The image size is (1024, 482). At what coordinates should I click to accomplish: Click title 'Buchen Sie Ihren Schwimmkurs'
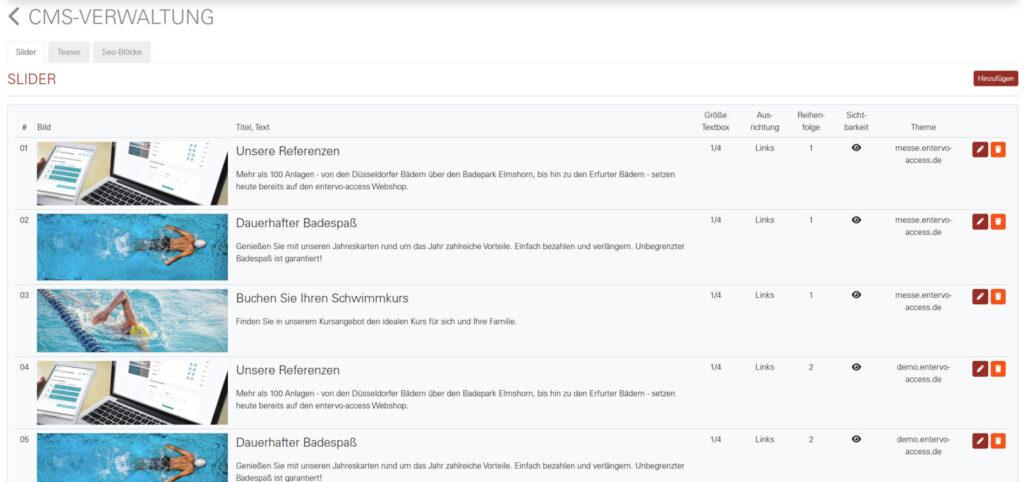tap(322, 298)
